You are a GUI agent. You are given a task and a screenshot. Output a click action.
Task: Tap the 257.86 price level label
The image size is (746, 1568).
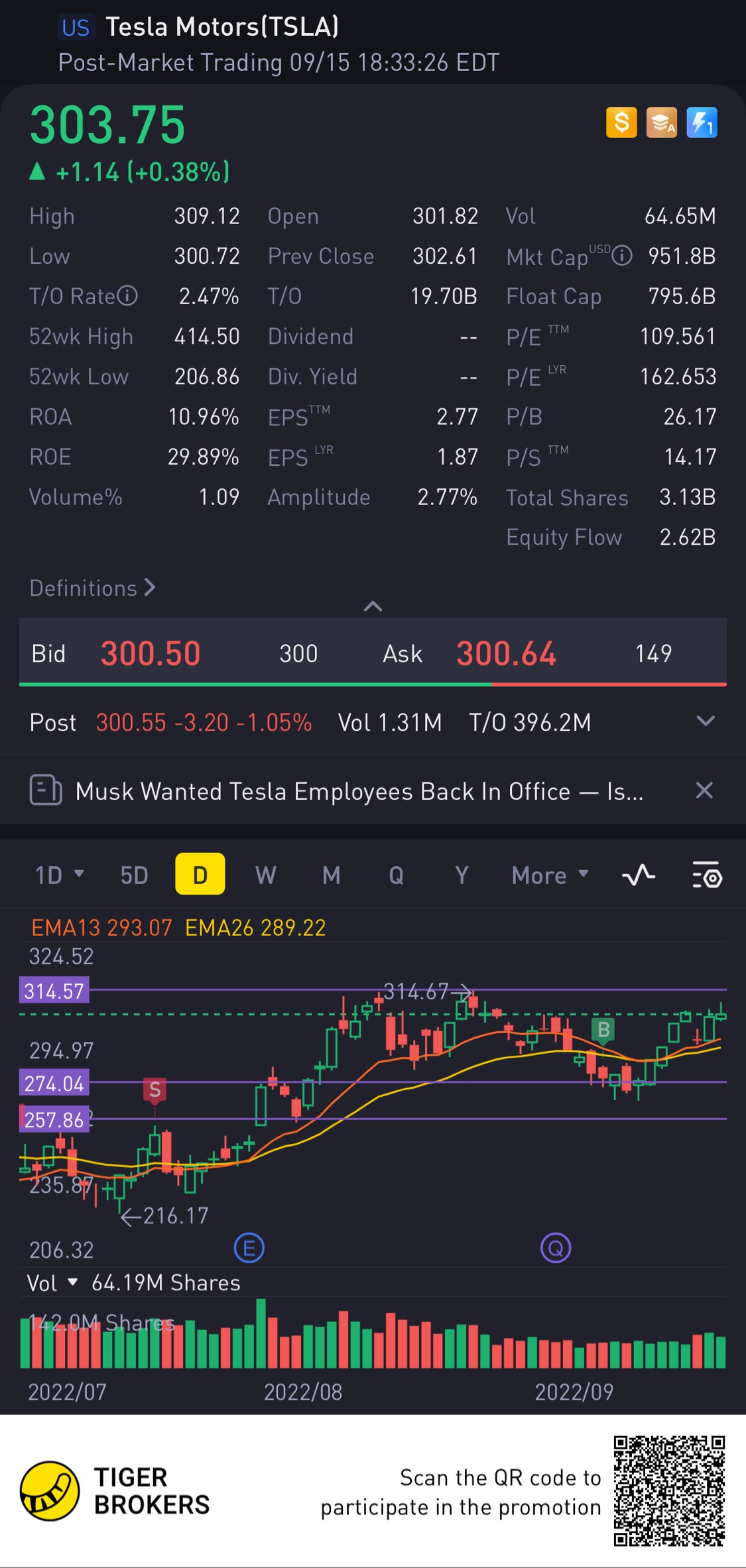(54, 1119)
